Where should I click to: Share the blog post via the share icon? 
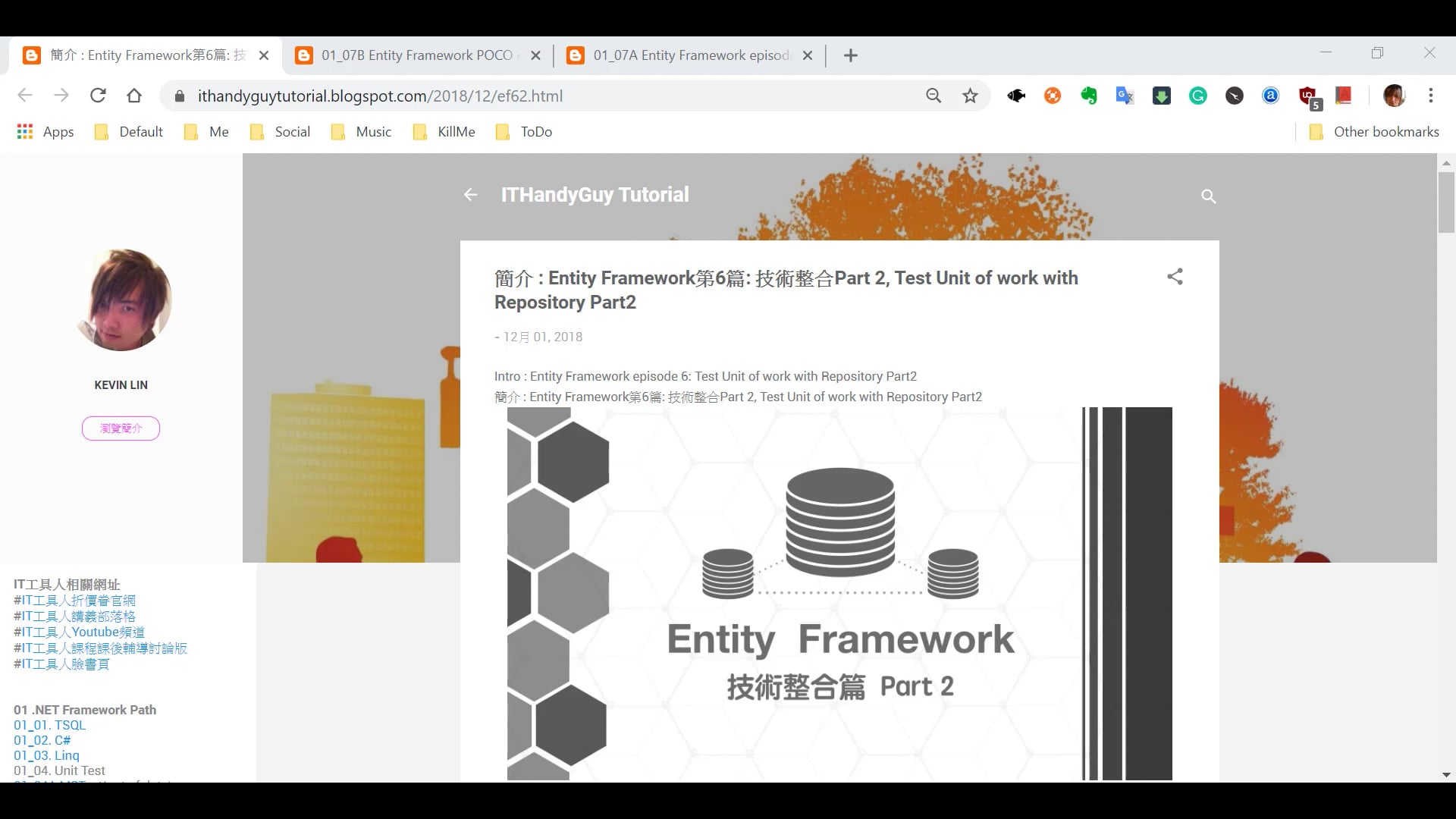1175,277
